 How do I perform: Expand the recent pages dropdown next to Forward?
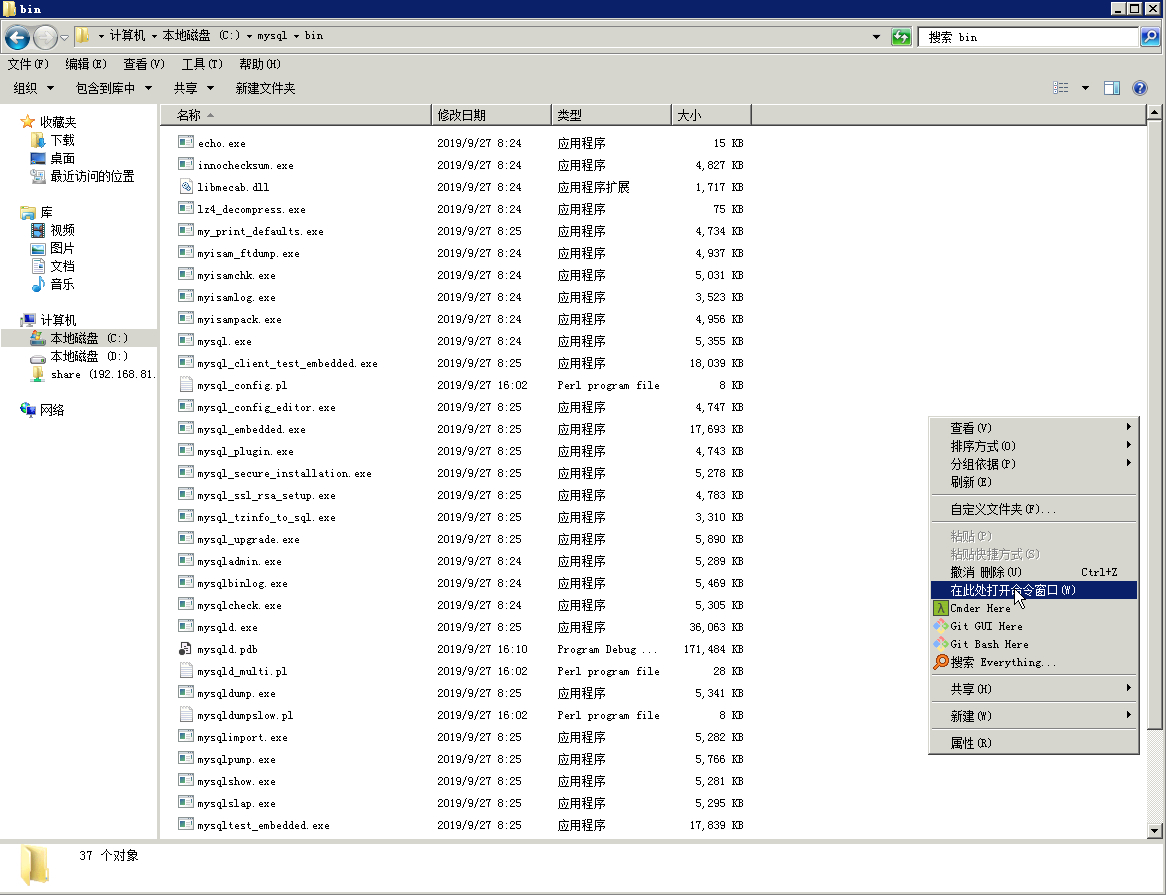pos(65,36)
